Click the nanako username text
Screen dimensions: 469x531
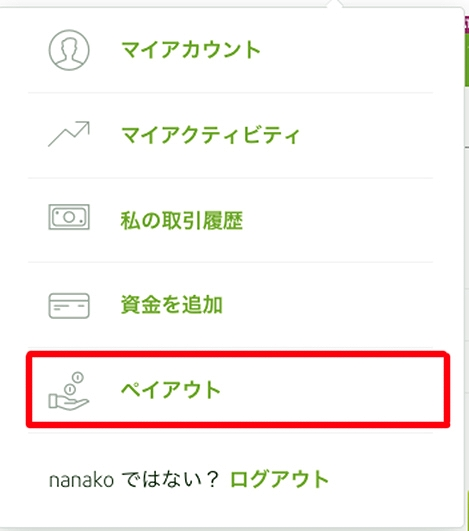pyautogui.click(x=81, y=480)
